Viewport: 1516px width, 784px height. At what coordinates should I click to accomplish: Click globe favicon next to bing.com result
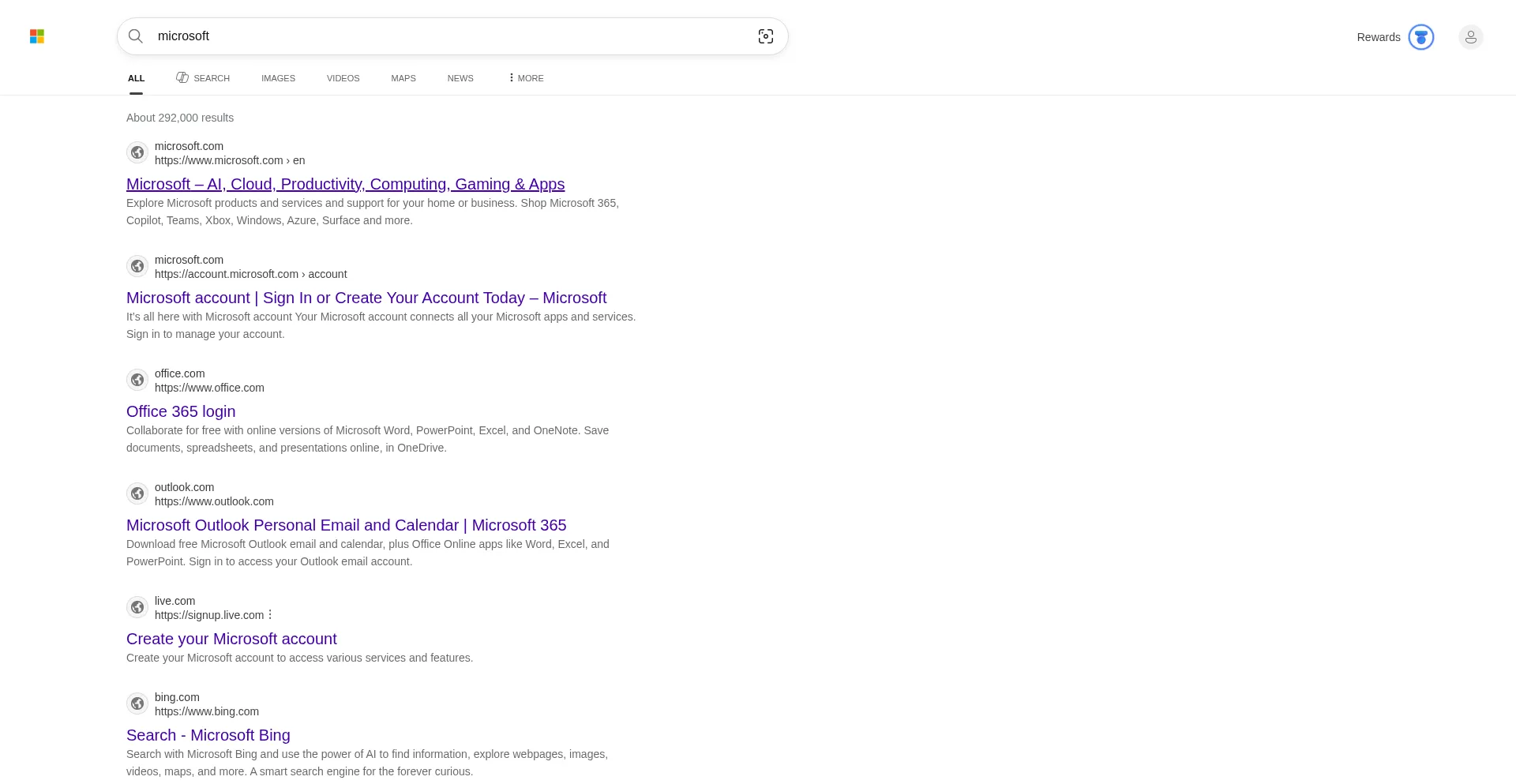[137, 703]
